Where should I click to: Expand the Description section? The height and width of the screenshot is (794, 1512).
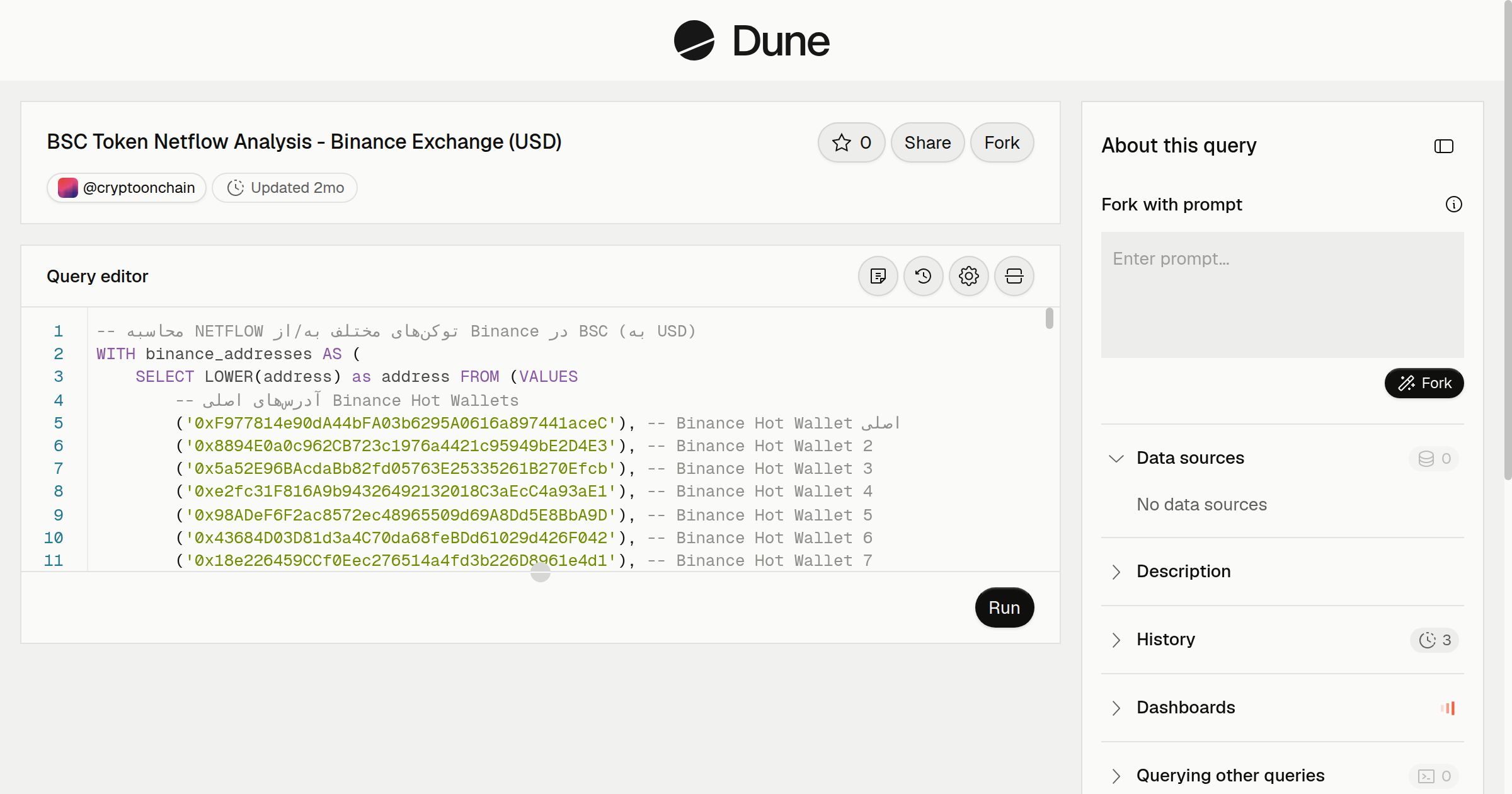coord(1116,572)
